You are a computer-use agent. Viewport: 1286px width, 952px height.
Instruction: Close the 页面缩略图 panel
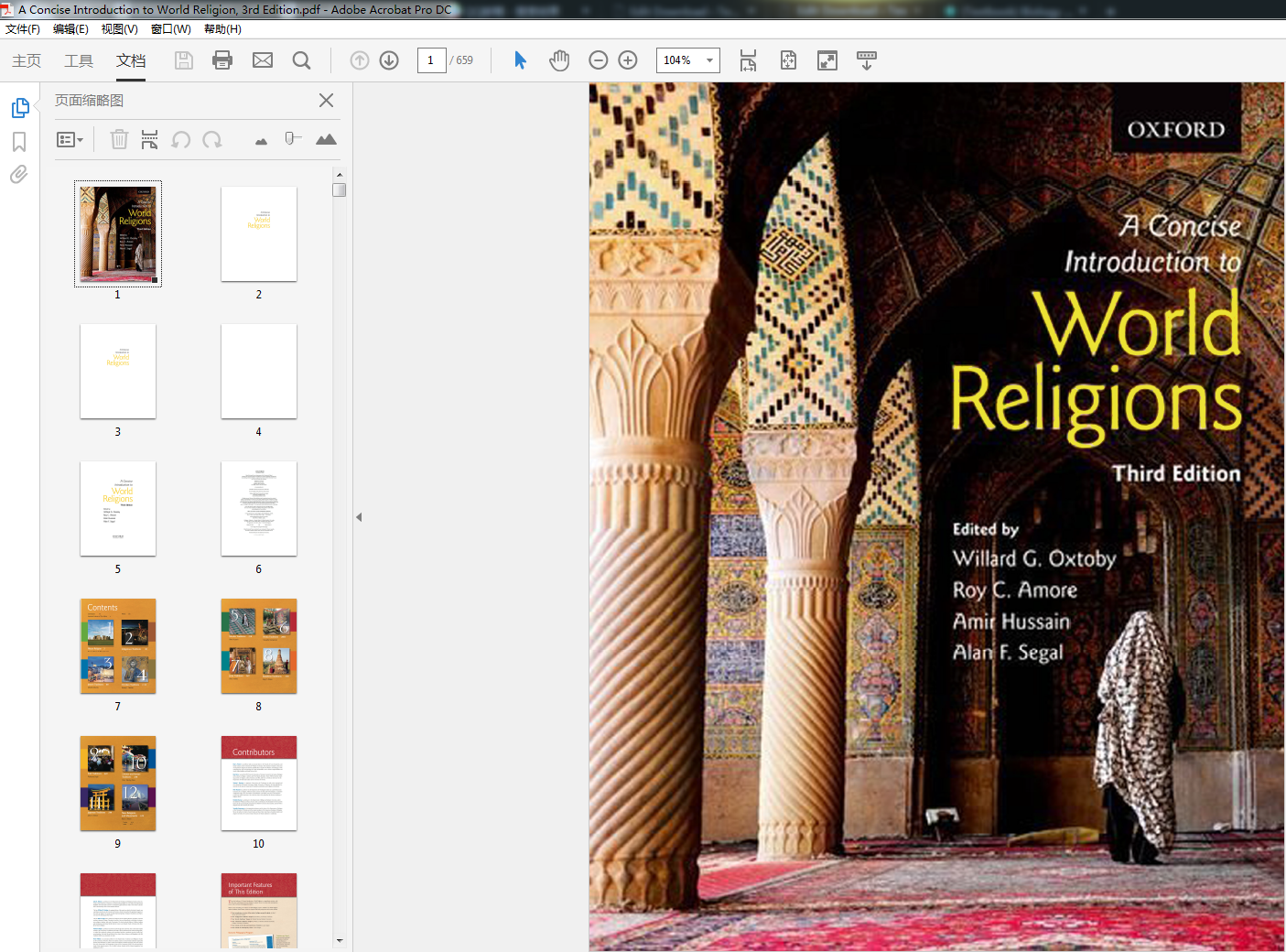pyautogui.click(x=326, y=100)
